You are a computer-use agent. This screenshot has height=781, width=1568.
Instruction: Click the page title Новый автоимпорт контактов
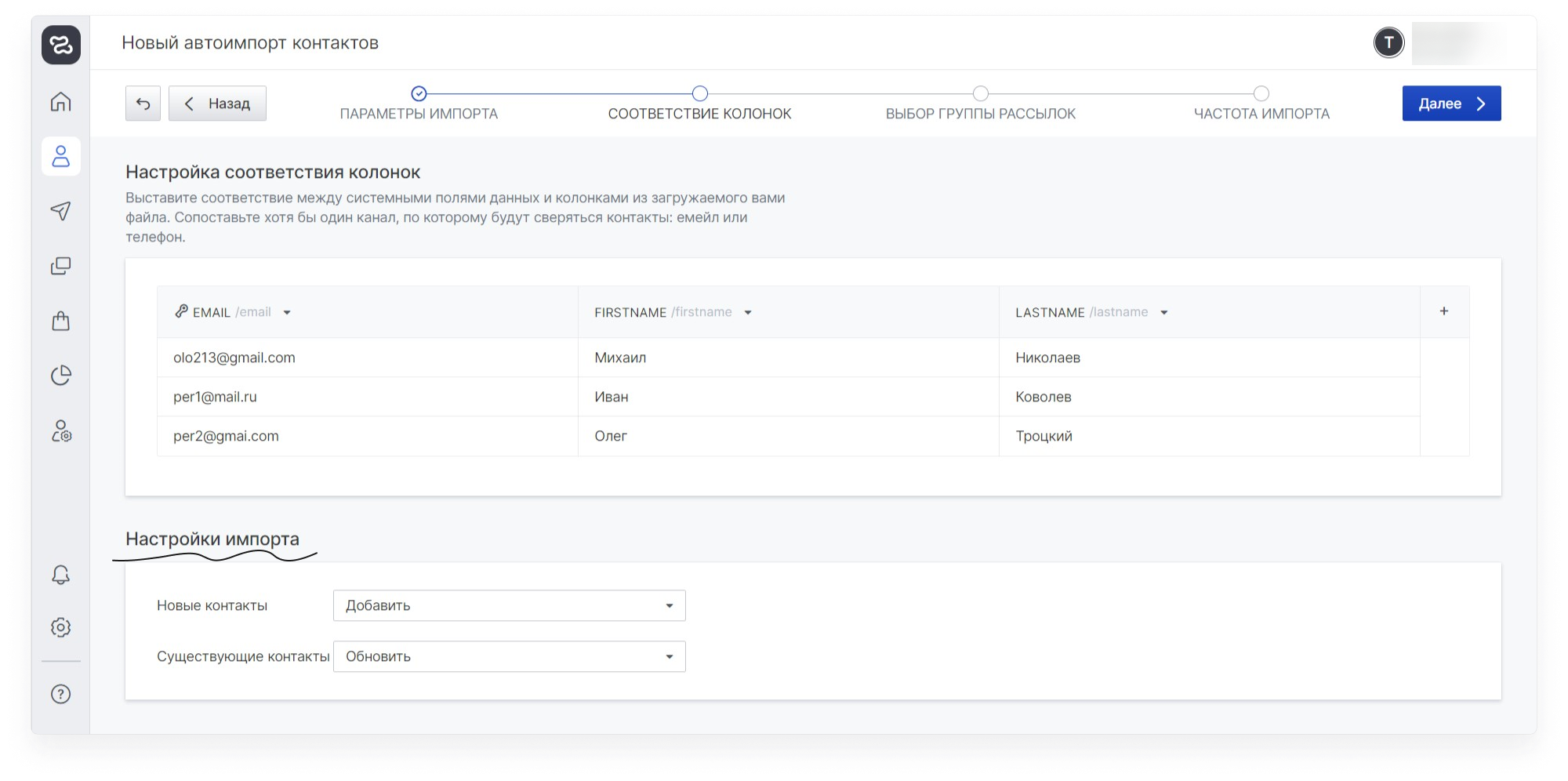point(250,42)
